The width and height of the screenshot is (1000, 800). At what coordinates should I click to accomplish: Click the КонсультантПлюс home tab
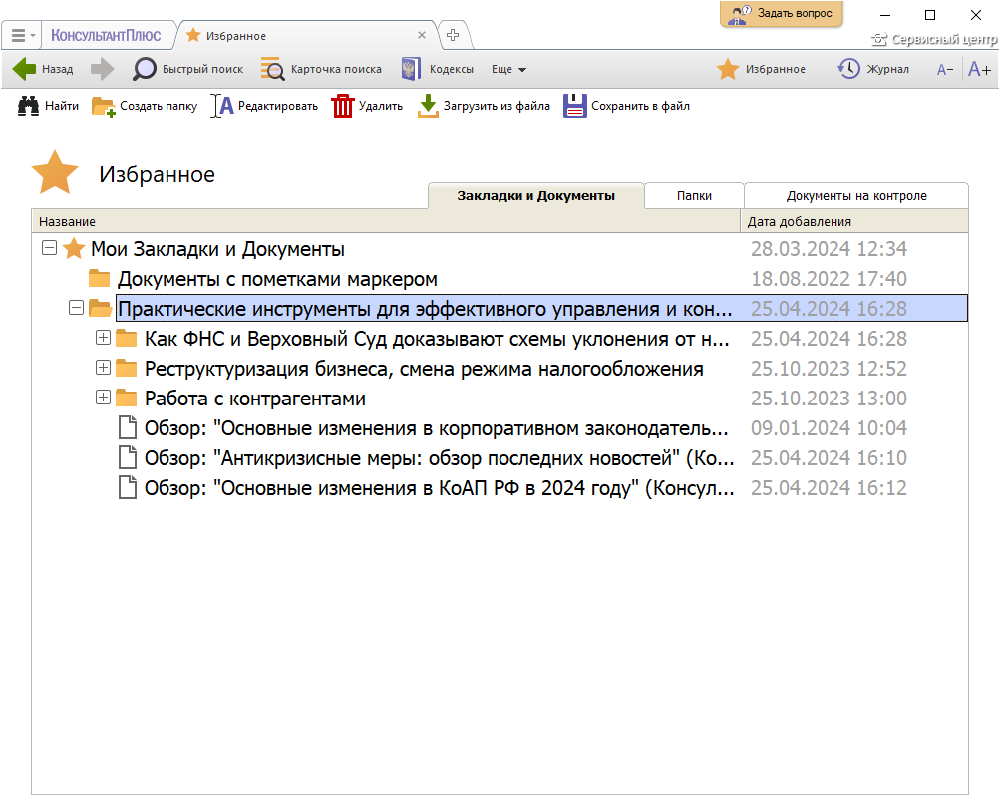pos(106,35)
